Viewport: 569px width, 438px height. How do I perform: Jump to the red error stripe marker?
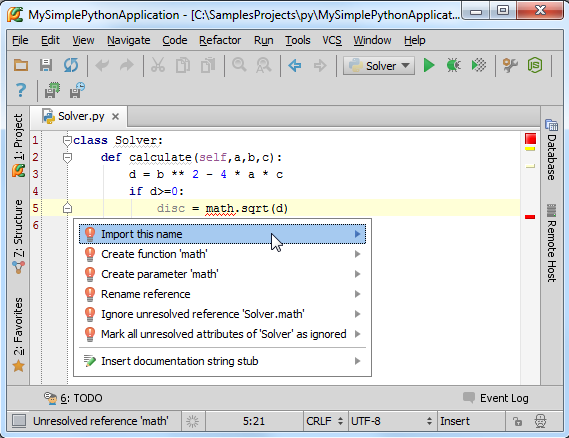point(530,217)
